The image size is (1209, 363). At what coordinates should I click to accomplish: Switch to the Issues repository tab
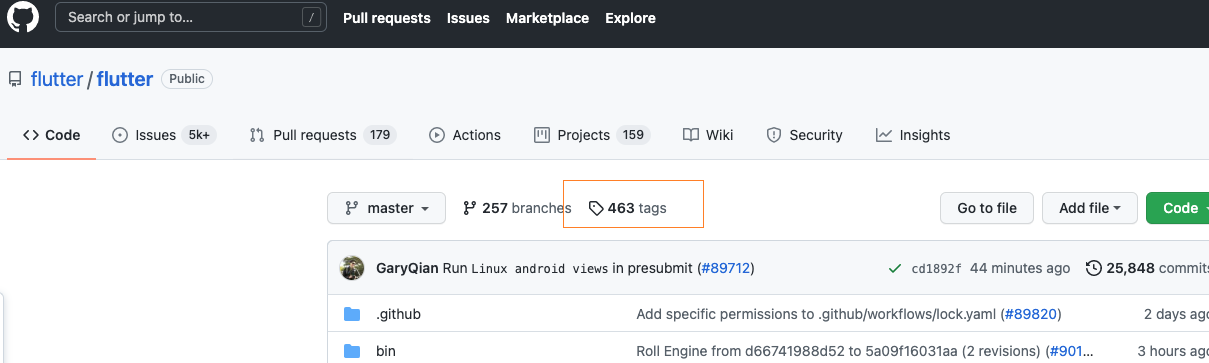pos(164,135)
